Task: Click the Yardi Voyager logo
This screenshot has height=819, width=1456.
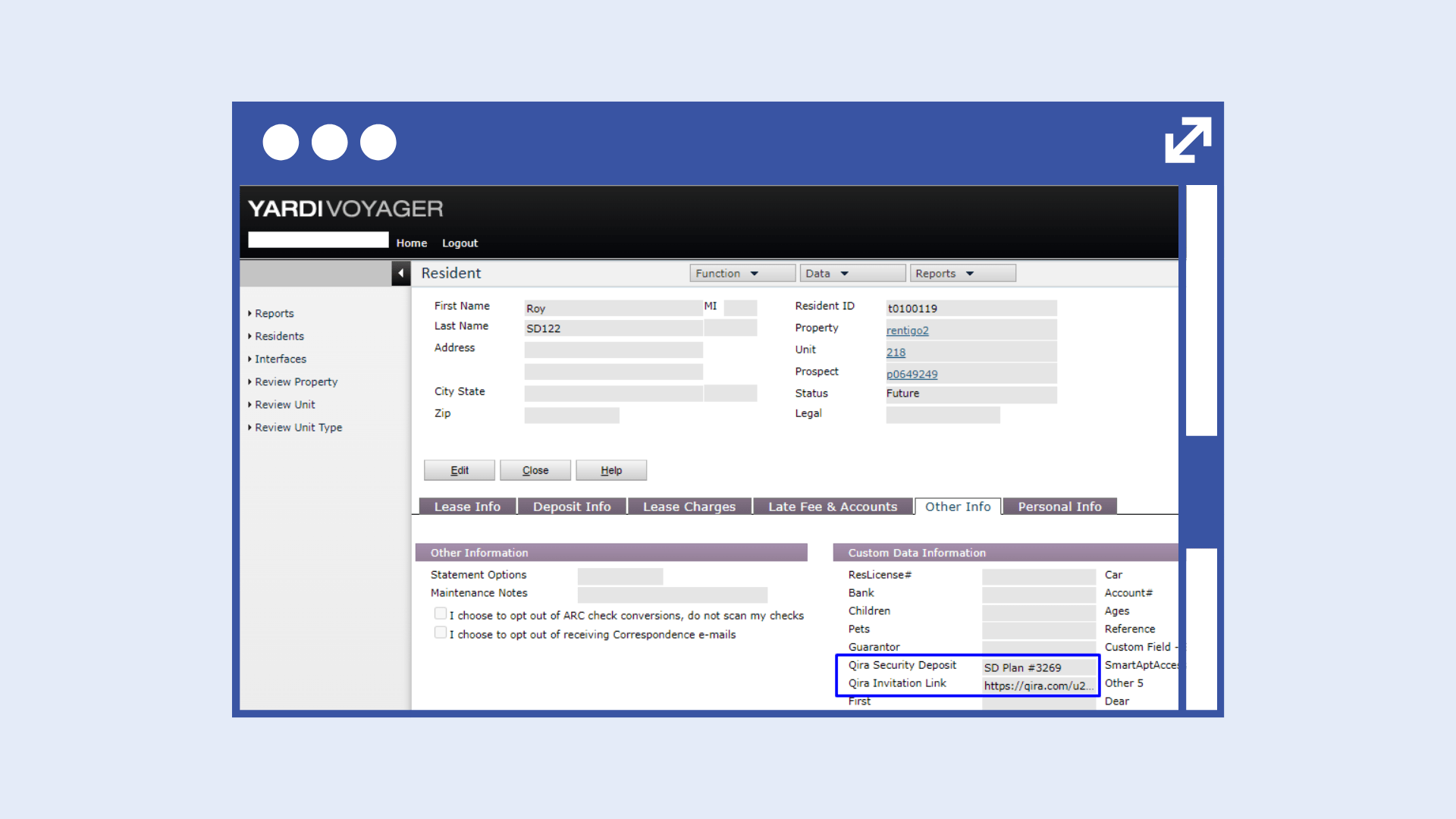Action: (x=346, y=209)
